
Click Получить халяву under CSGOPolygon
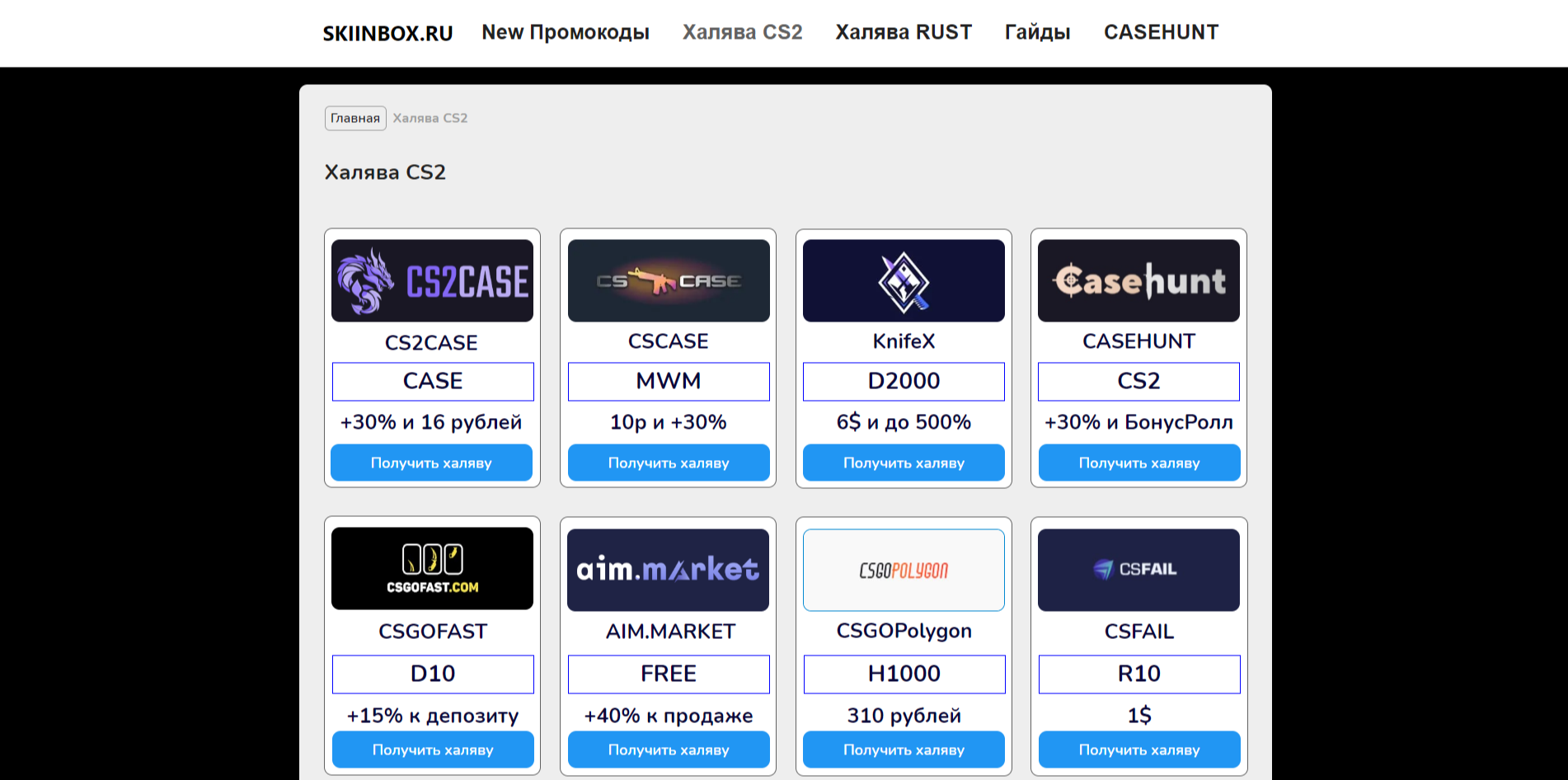click(904, 749)
